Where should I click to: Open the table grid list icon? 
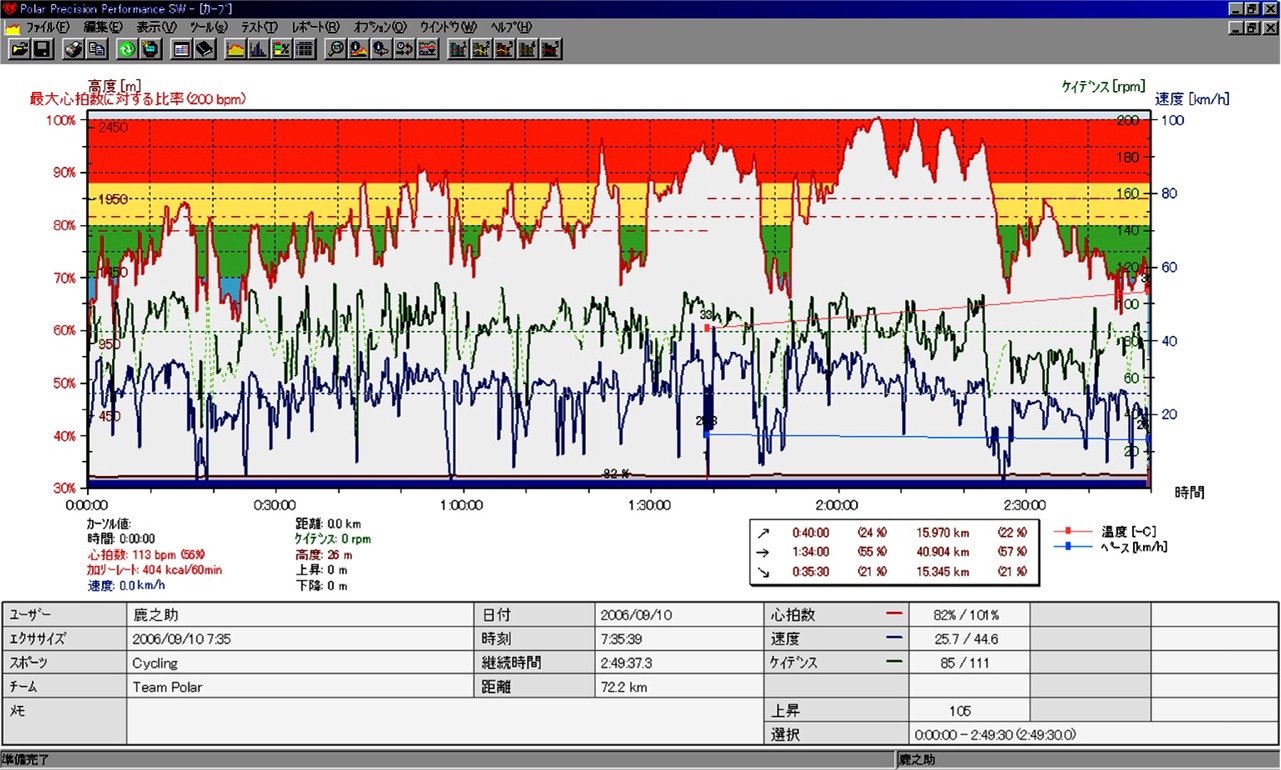click(305, 49)
